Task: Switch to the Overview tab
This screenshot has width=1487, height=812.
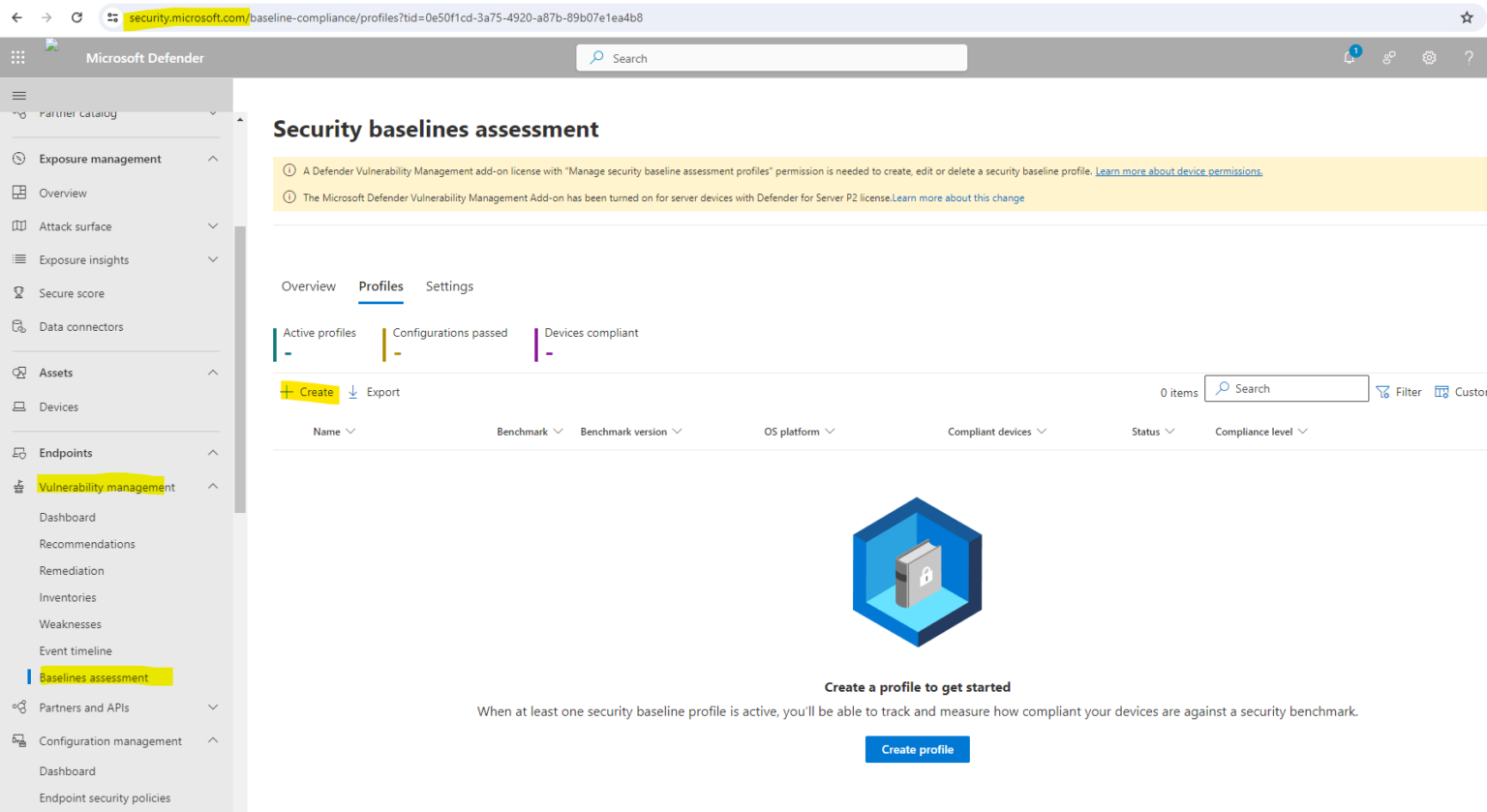Action: tap(308, 286)
